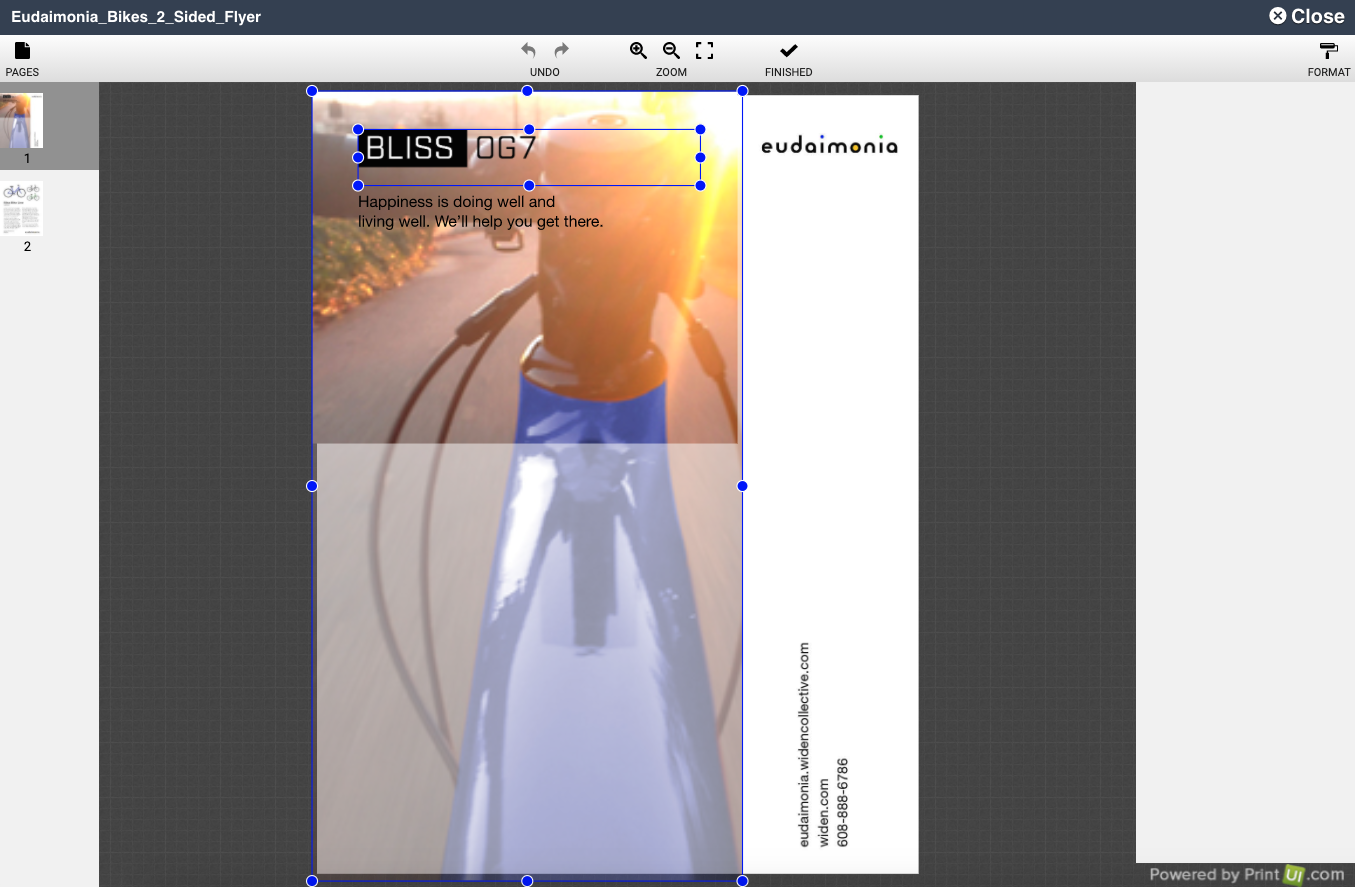
Task: Click the Undo arrow icon
Action: tap(528, 51)
